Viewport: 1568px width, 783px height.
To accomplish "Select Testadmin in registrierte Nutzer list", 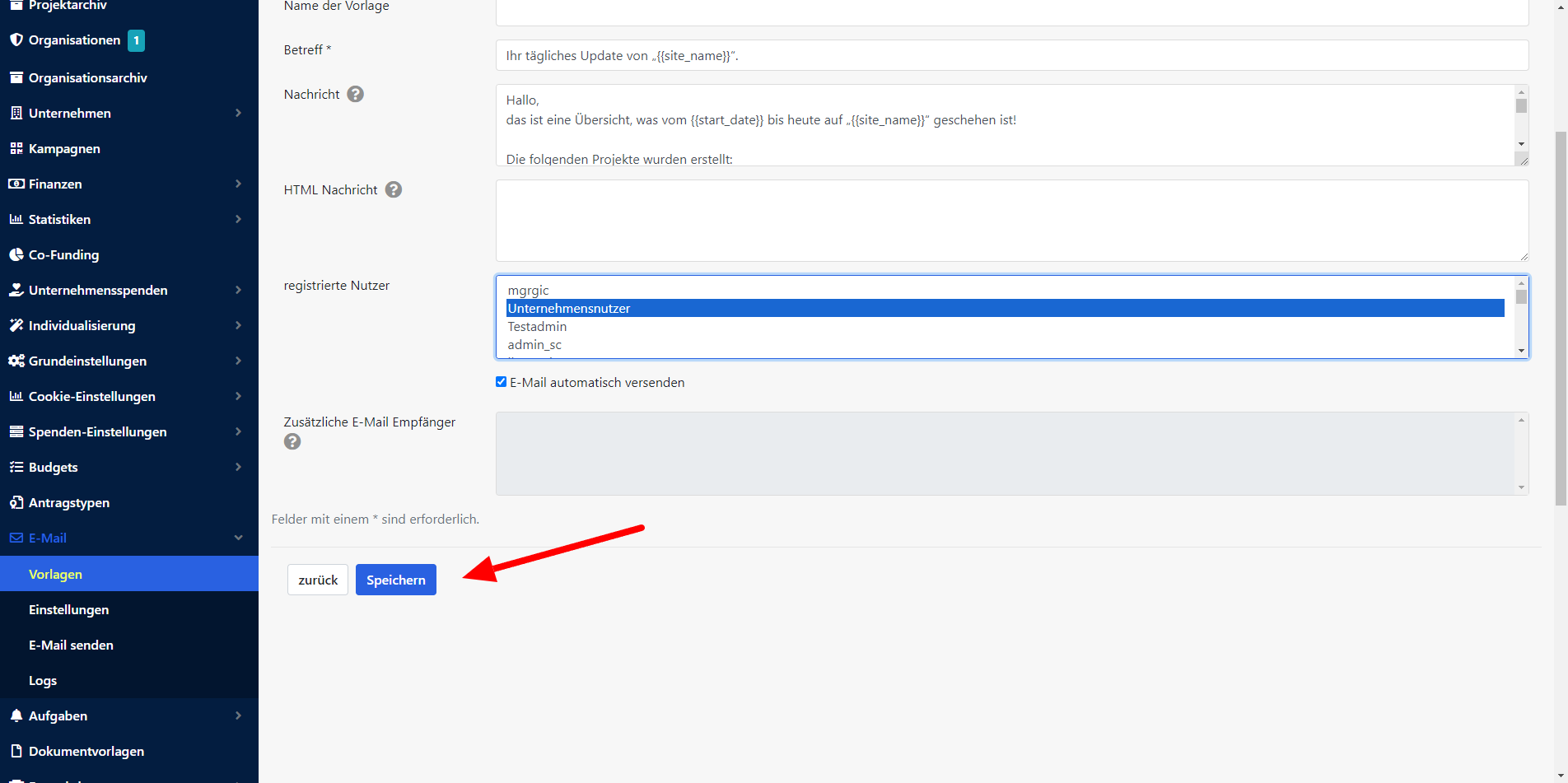I will click(537, 327).
